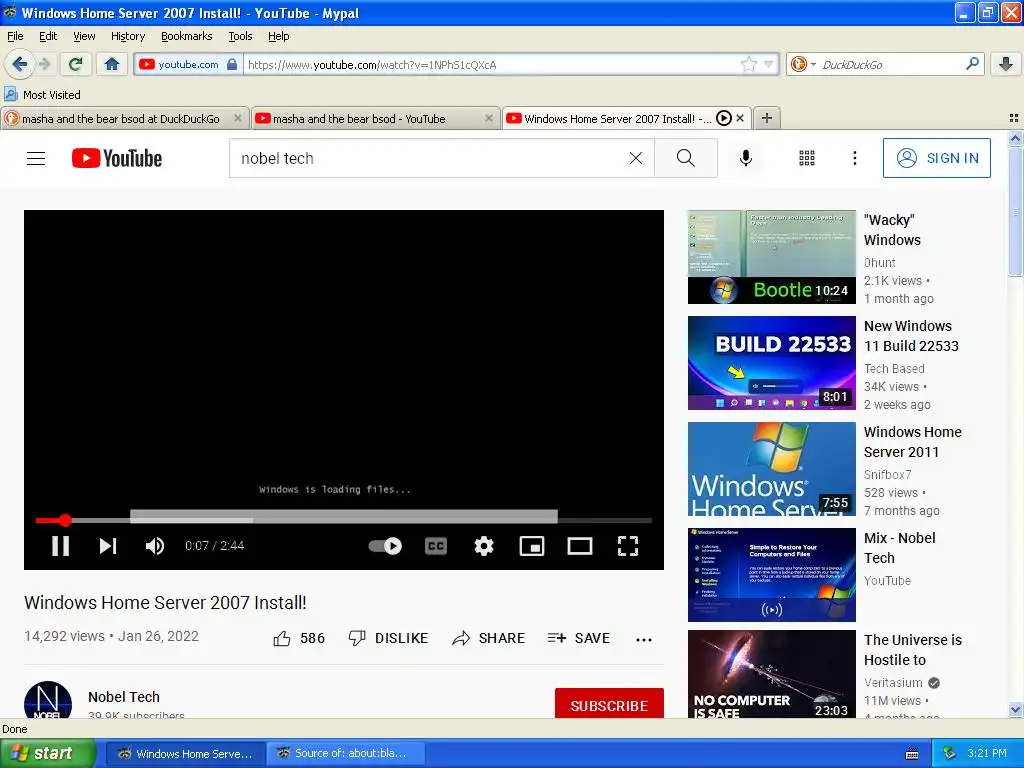This screenshot has width=1024, height=768.
Task: Reload the page with the refresh icon
Action: pyautogui.click(x=76, y=64)
